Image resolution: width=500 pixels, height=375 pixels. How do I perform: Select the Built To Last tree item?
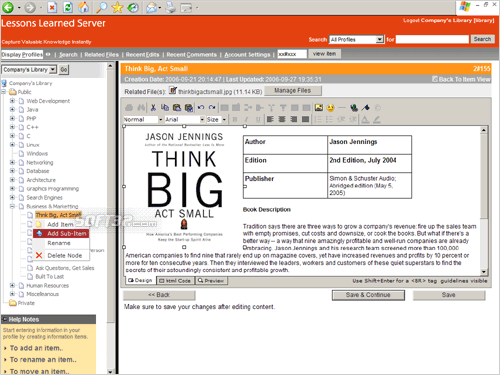point(50,277)
